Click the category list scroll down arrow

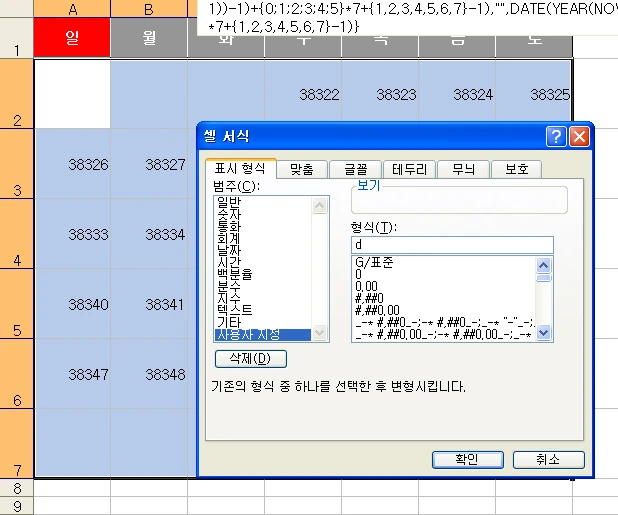(320, 333)
